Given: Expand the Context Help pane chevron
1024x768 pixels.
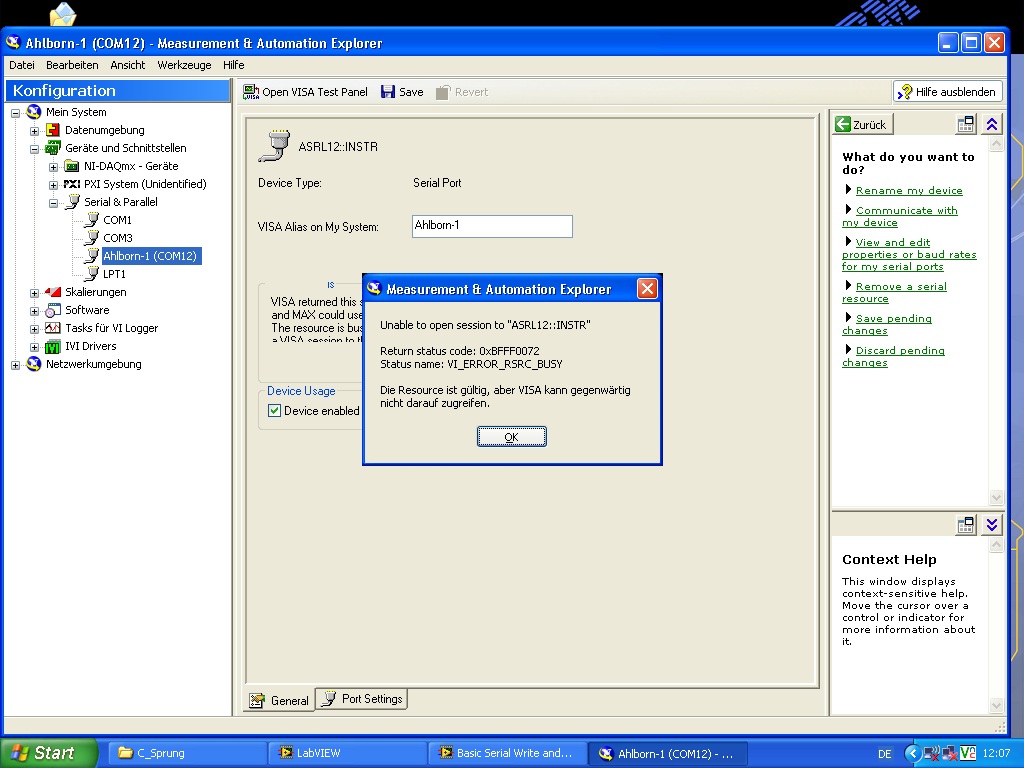Looking at the screenshot, I should click(x=992, y=525).
